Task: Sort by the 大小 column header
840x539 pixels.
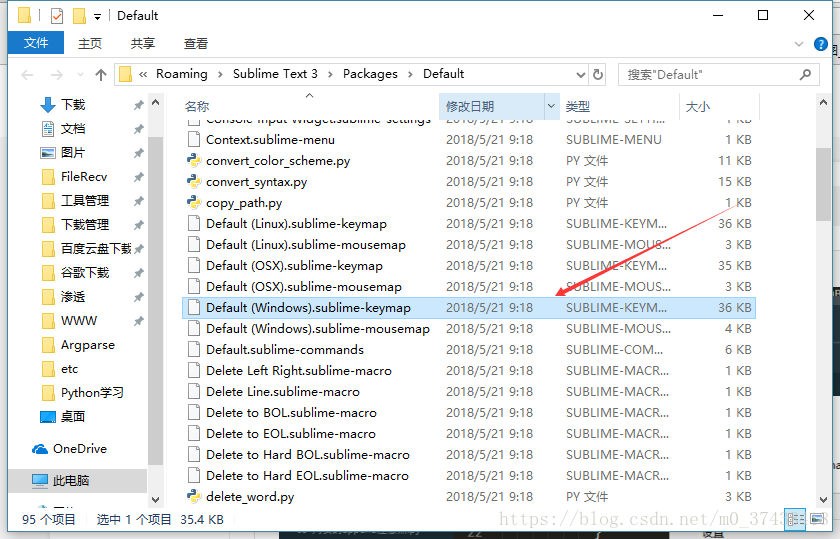Action: coord(698,107)
